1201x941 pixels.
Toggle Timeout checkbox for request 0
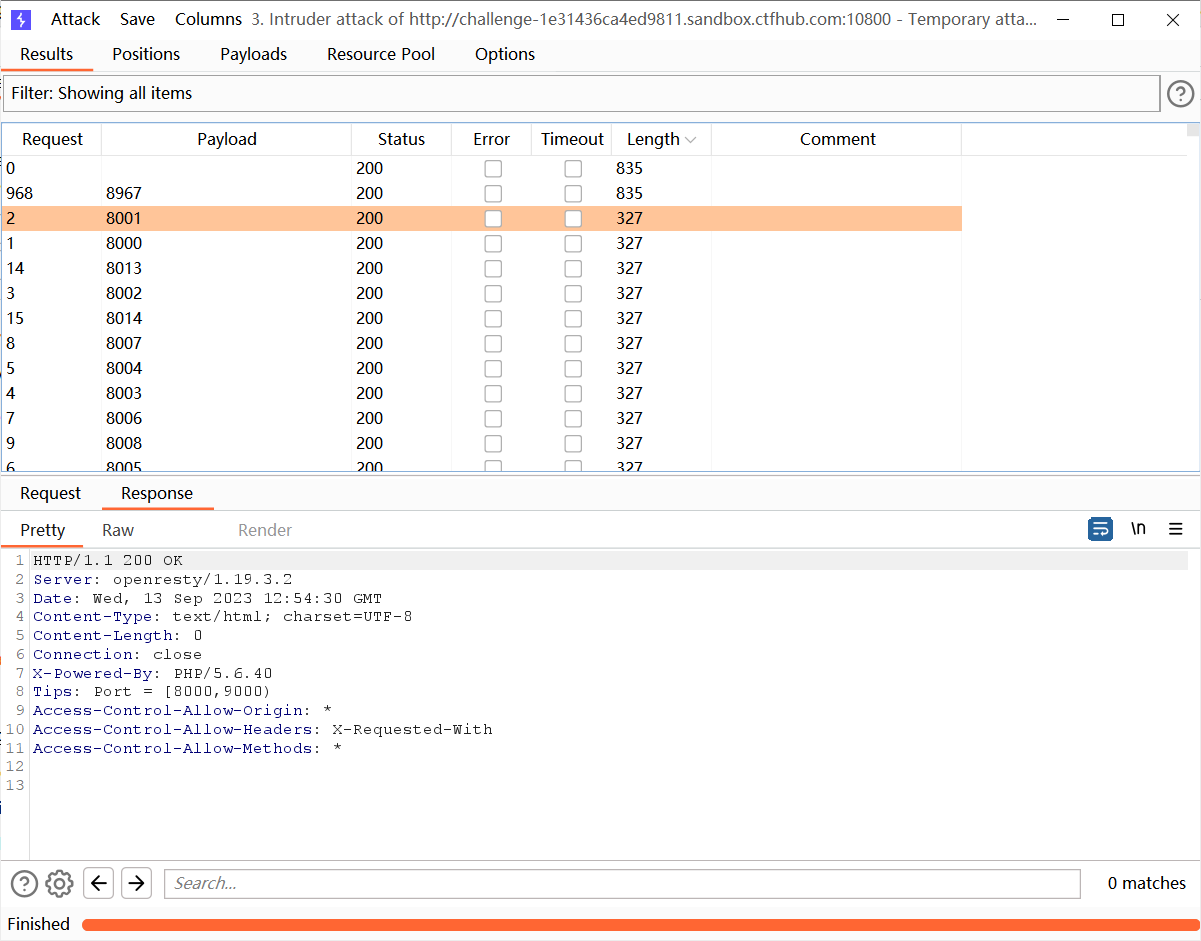[x=573, y=169]
